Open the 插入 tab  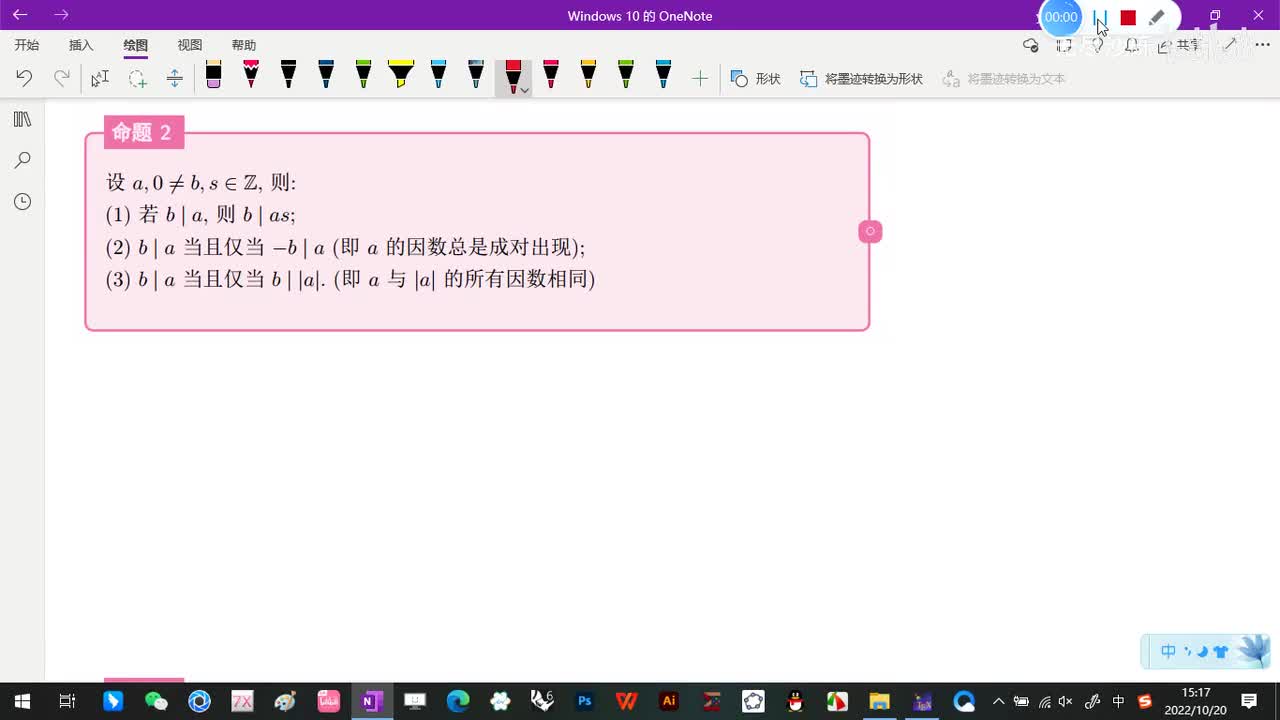[x=81, y=45]
